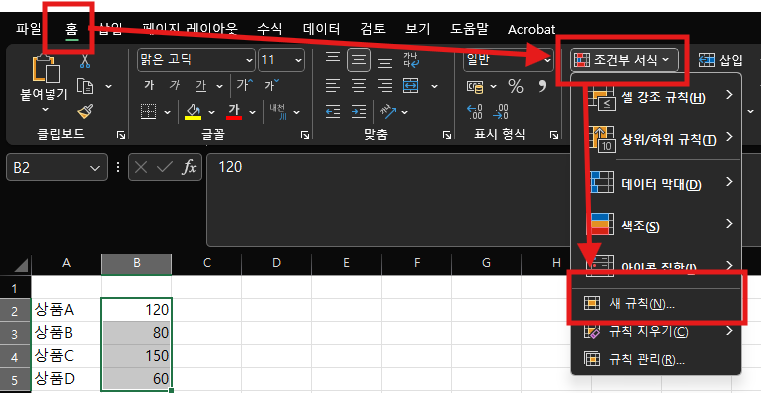Open 상위/하위 규칙 submenu
The image size is (761, 393).
tap(656, 140)
